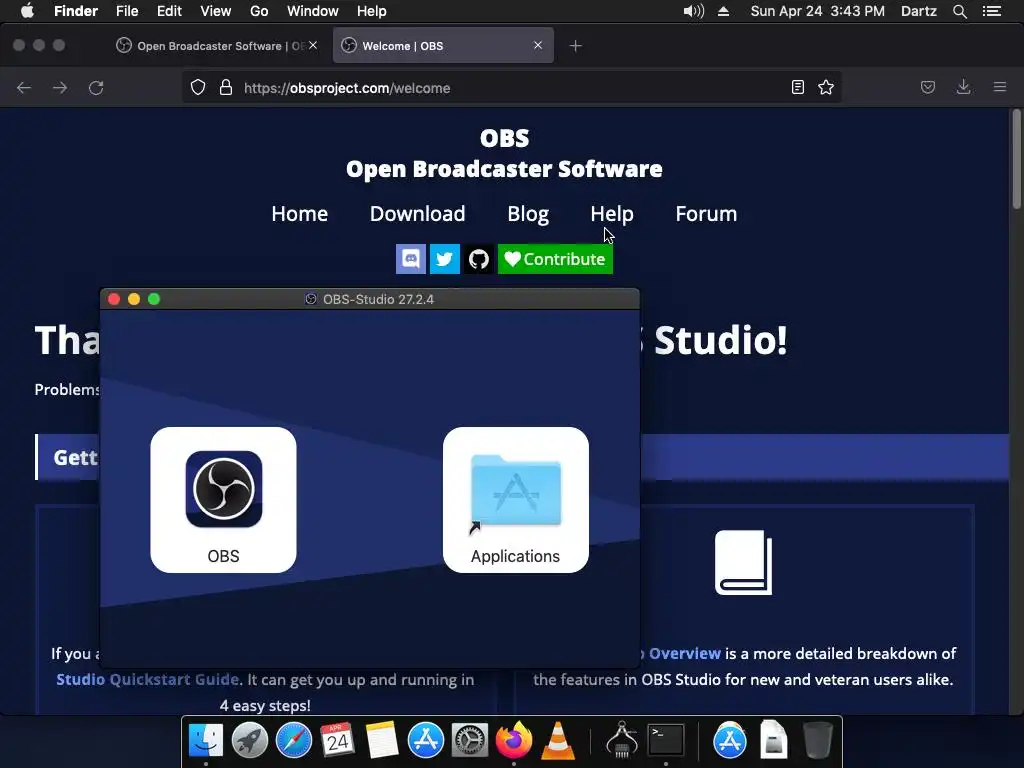Open the Firefox hamburger menu
The width and height of the screenshot is (1024, 768).
click(1000, 87)
